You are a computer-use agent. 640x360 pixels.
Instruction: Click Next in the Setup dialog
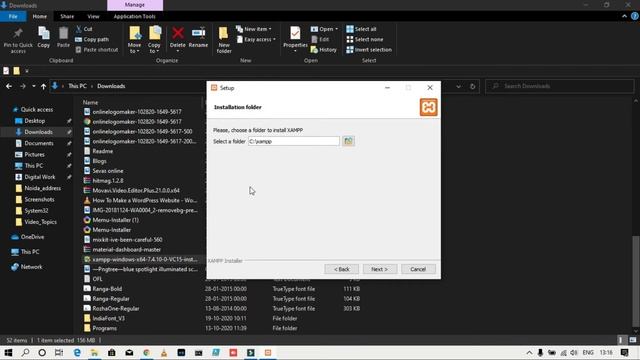point(379,269)
